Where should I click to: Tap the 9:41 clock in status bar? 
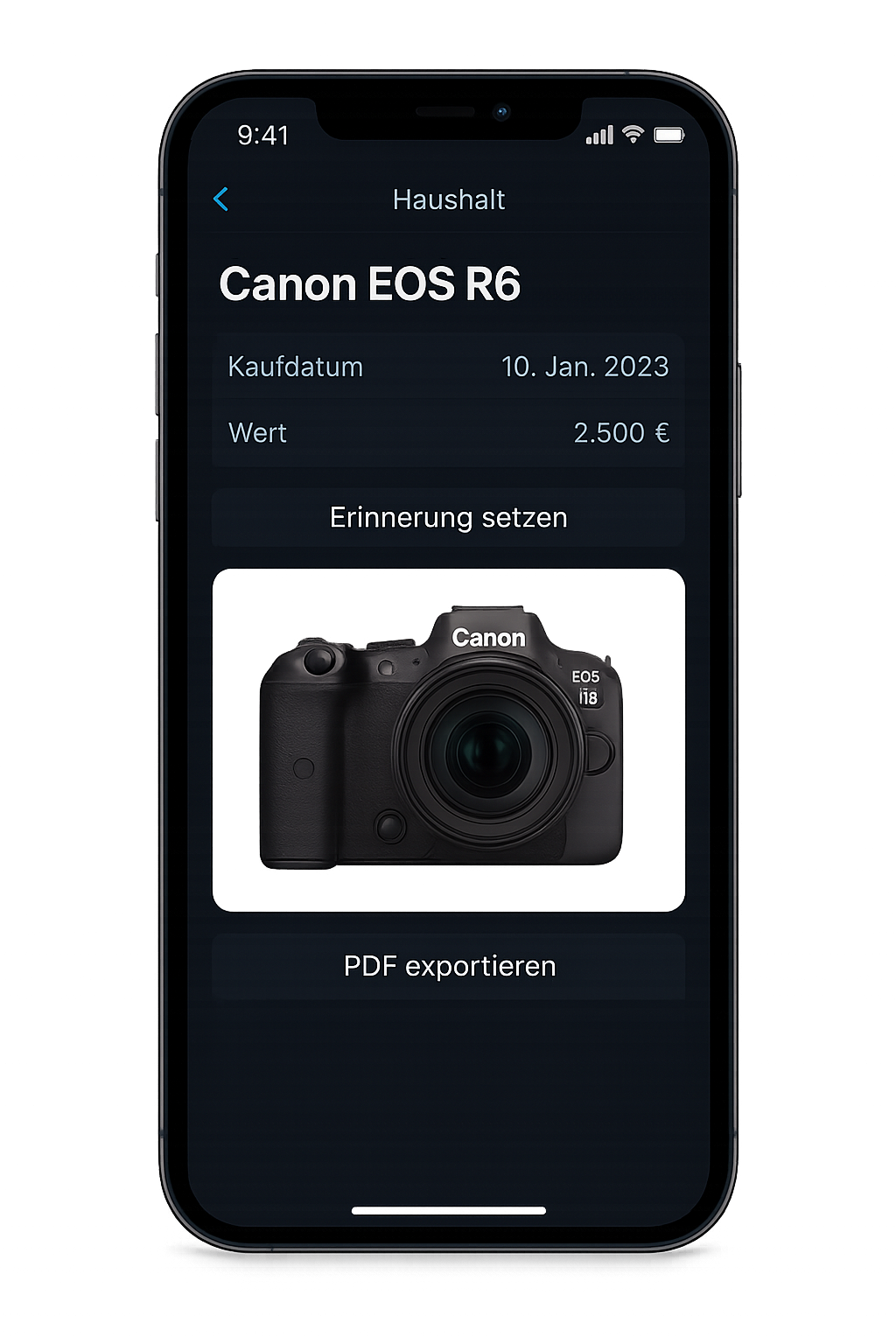(x=262, y=135)
